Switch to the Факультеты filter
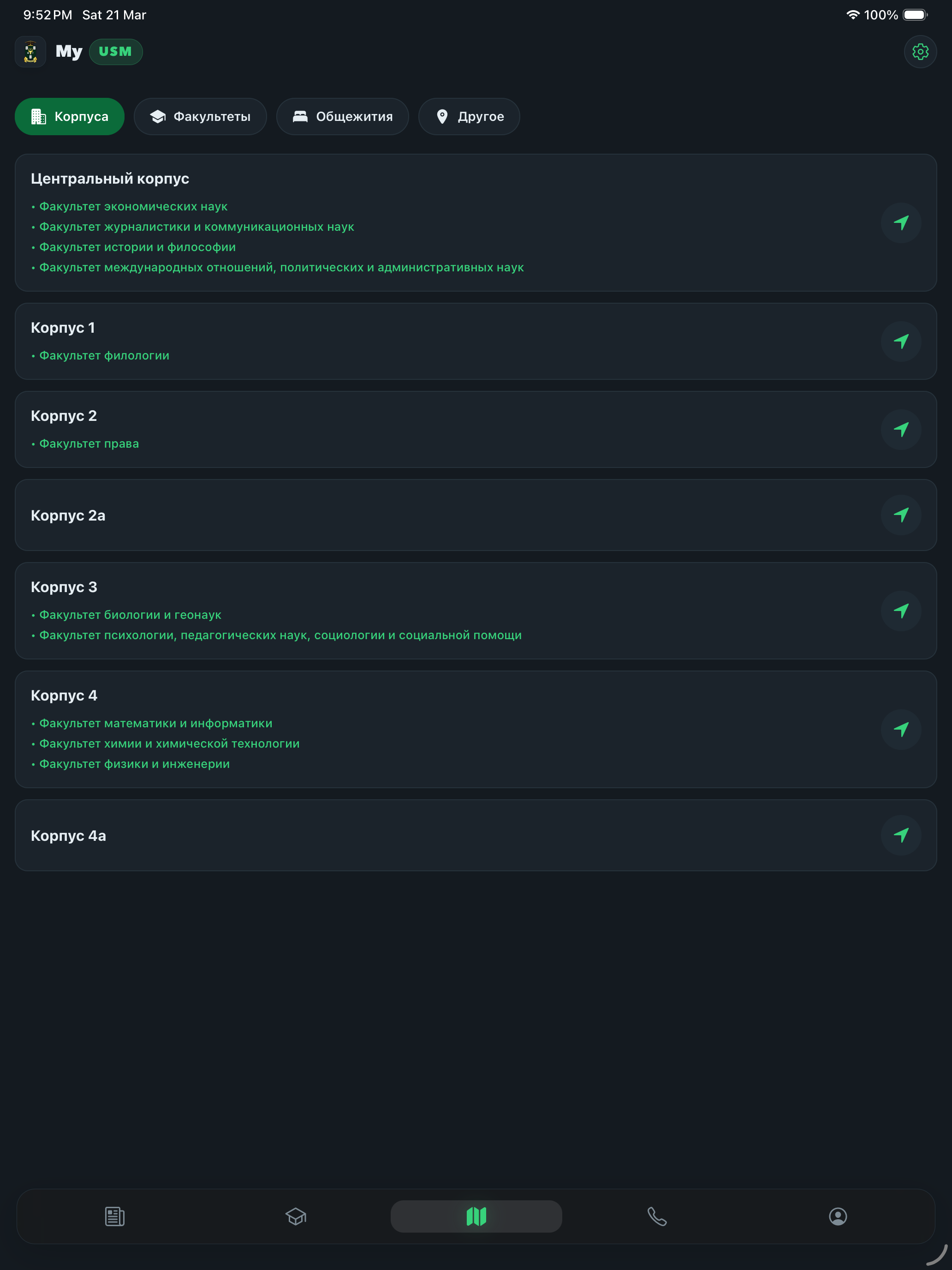Viewport: 952px width, 1270px height. point(200,117)
